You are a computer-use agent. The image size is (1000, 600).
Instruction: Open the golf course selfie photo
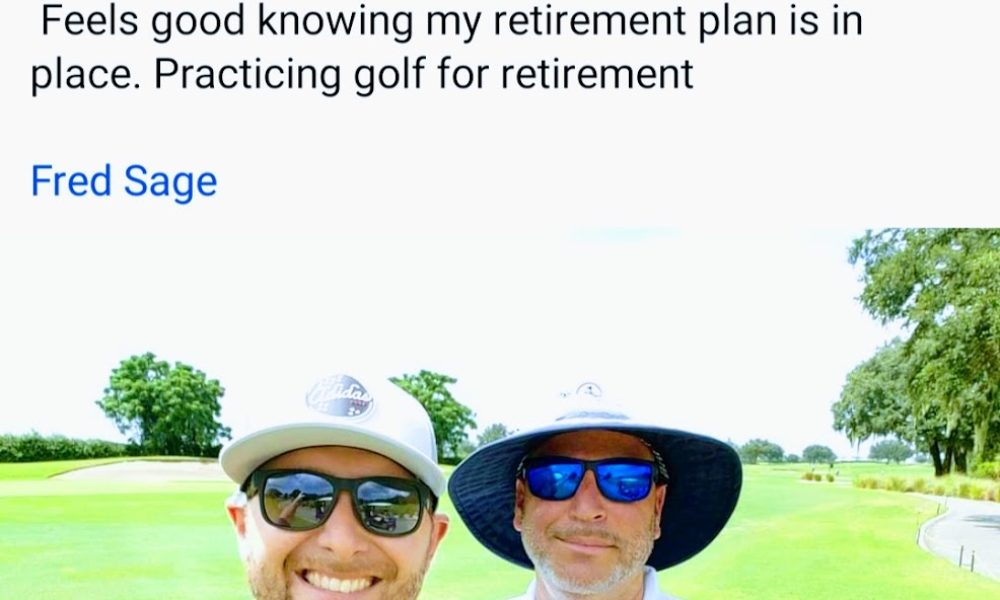(500, 414)
